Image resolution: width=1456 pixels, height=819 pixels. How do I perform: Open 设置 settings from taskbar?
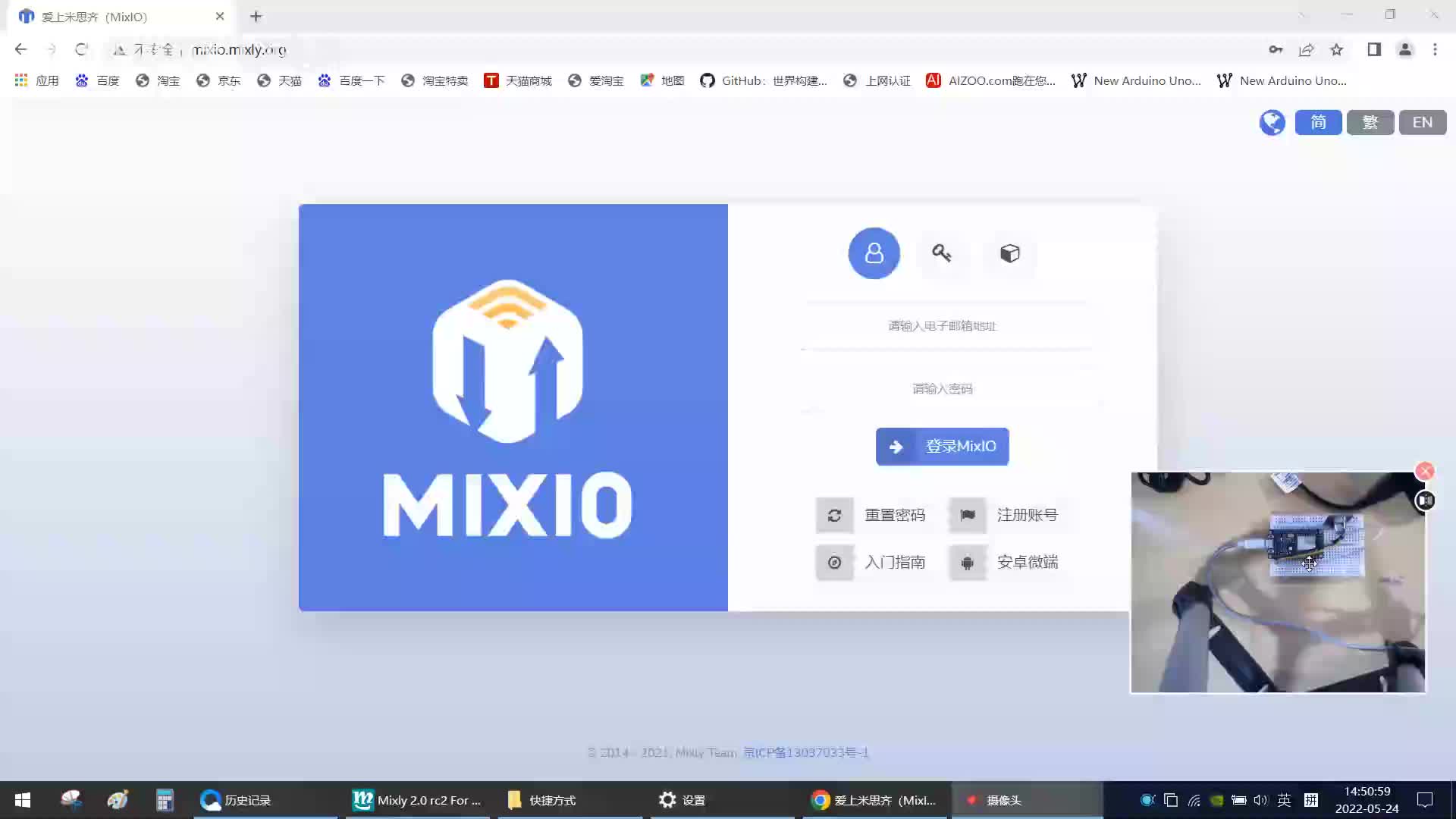pyautogui.click(x=722, y=800)
